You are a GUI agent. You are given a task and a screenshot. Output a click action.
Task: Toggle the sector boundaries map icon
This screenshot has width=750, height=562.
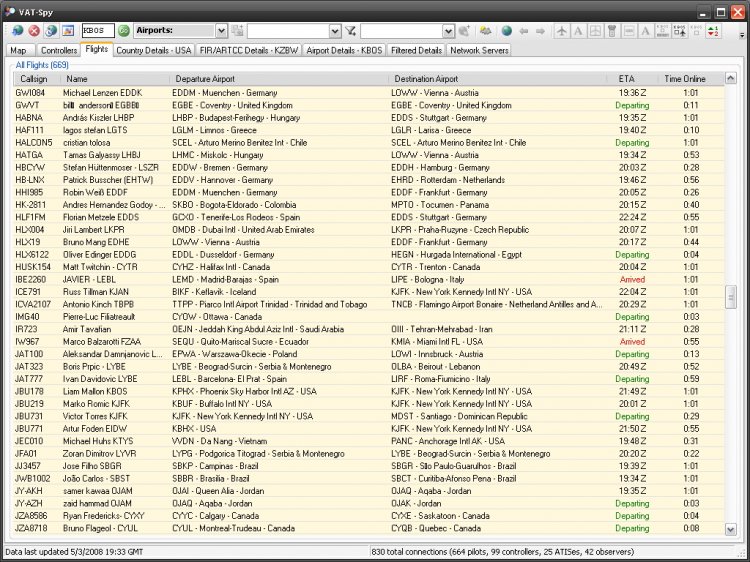[x=595, y=31]
